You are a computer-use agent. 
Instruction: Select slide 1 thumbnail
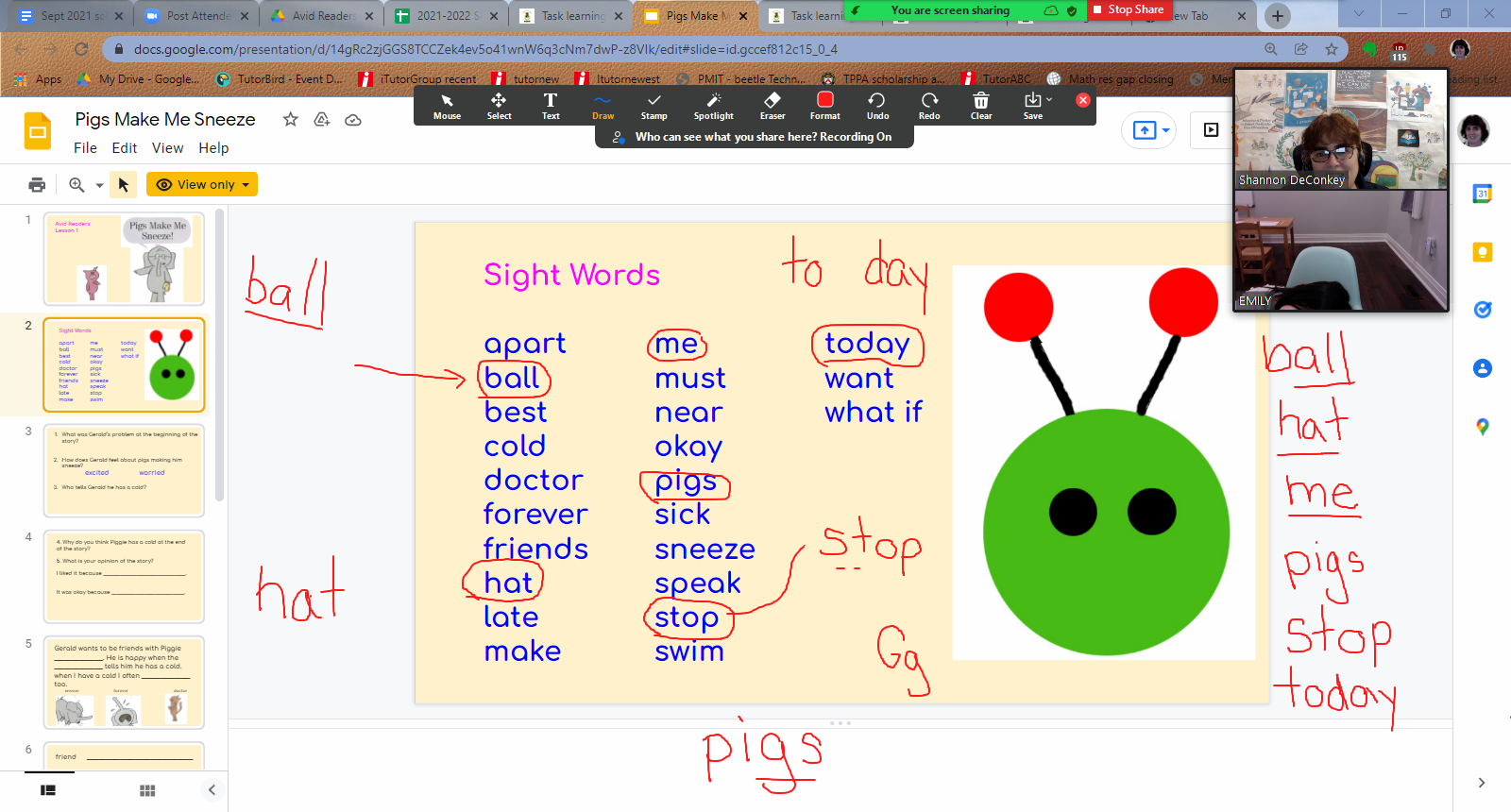tap(124, 259)
